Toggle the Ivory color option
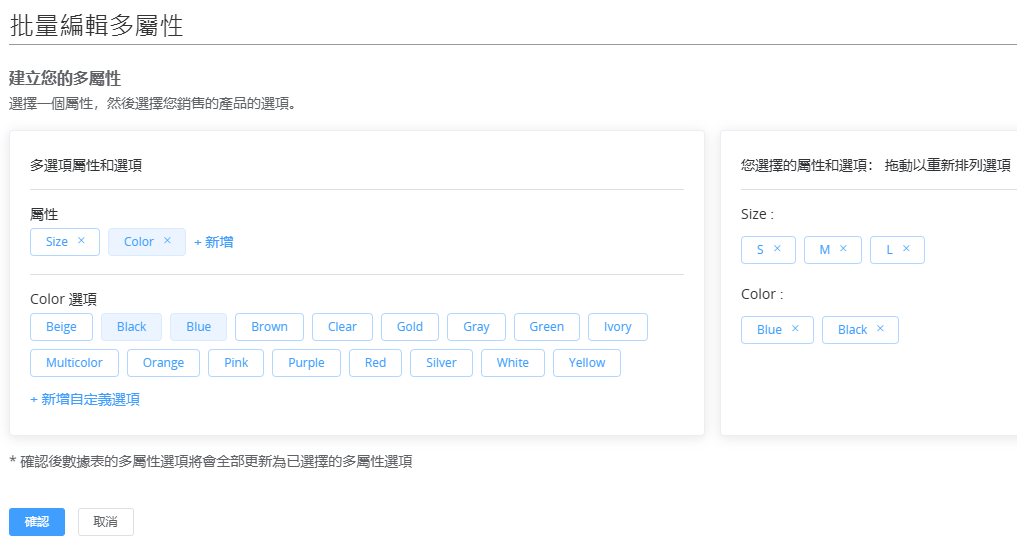Image resolution: width=1017 pixels, height=551 pixels. (617, 327)
